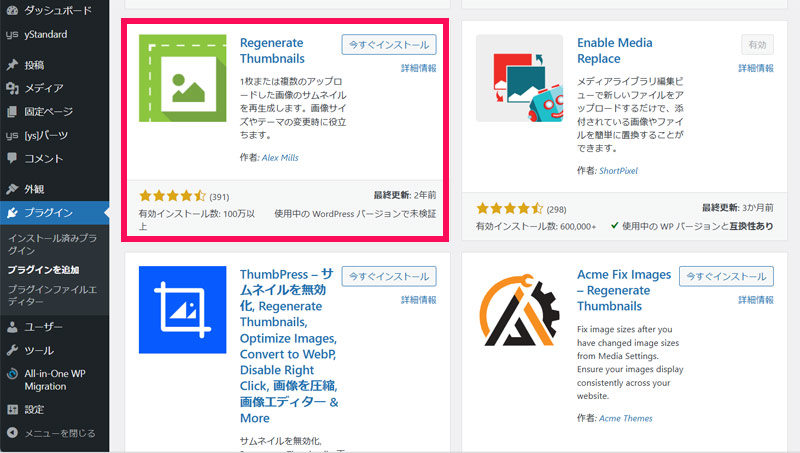Image resolution: width=800 pixels, height=453 pixels.
Task: Open Acme Fix Images title link
Action: (x=623, y=290)
